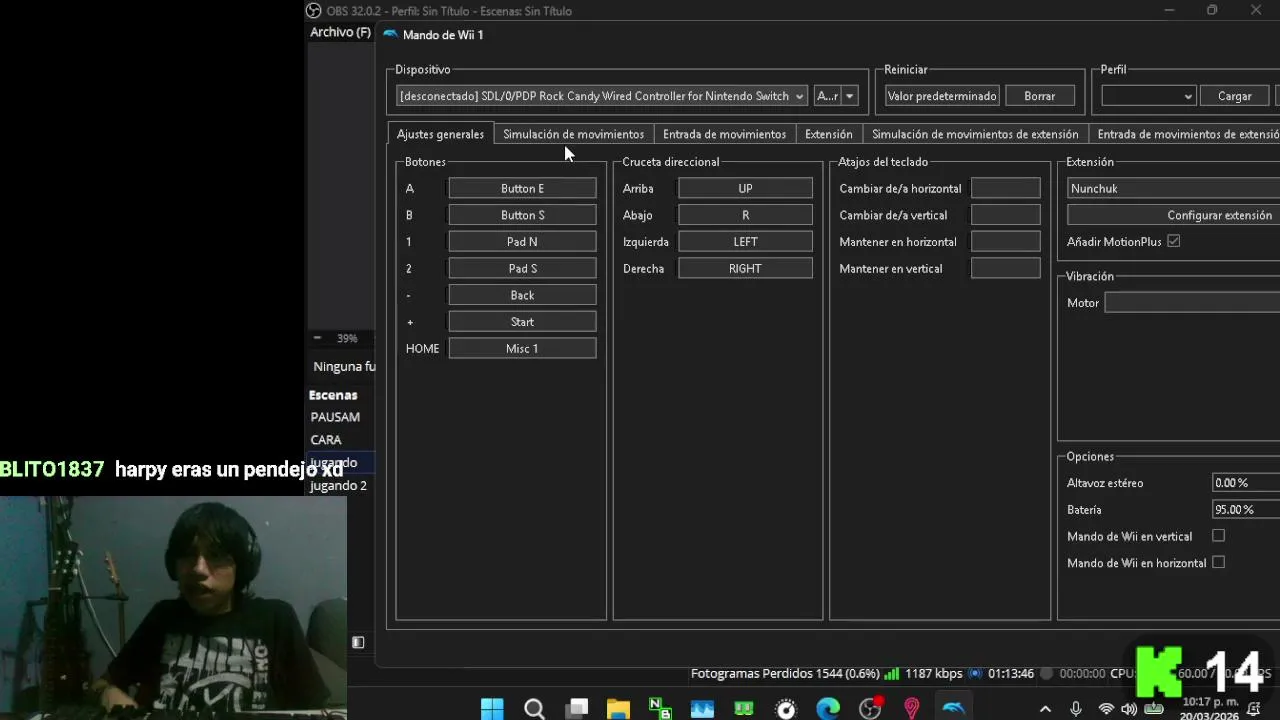The width and height of the screenshot is (1280, 720).
Task: Remap Arriba direction mapped to UP
Action: coord(745,188)
